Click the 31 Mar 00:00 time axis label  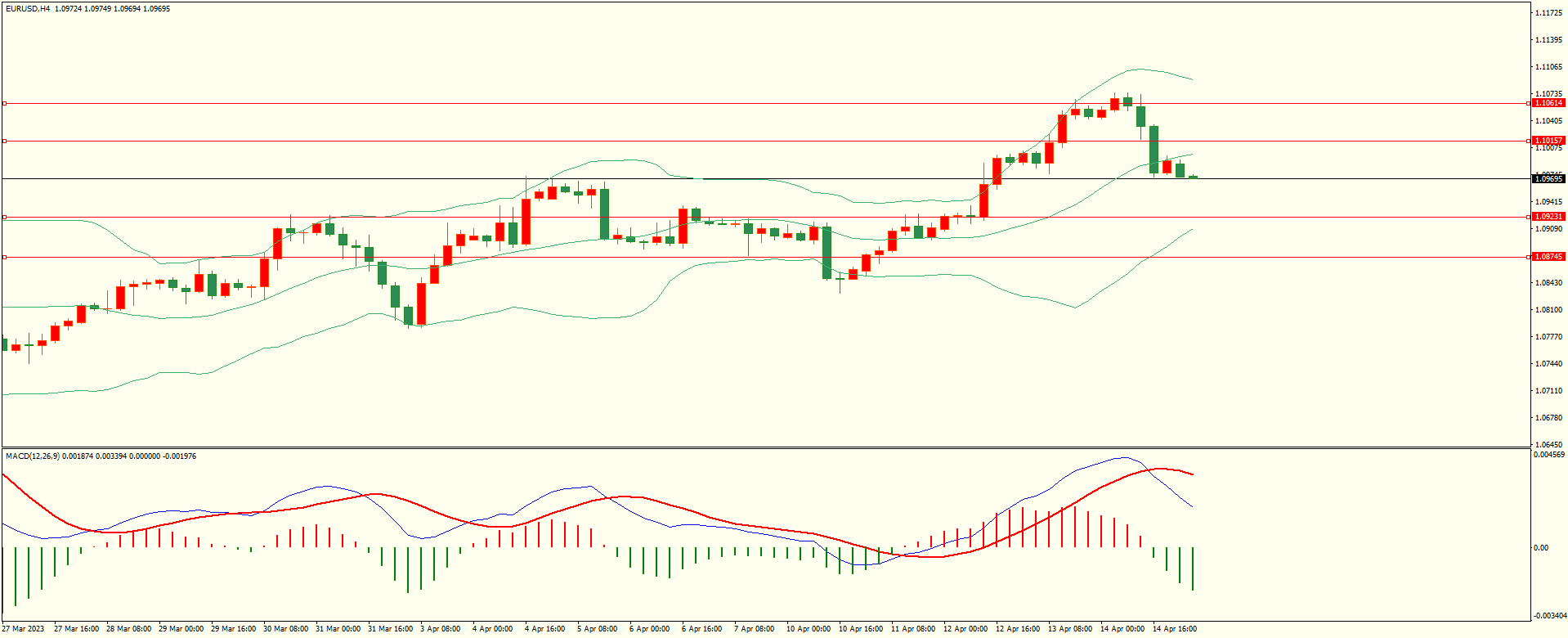pos(338,629)
